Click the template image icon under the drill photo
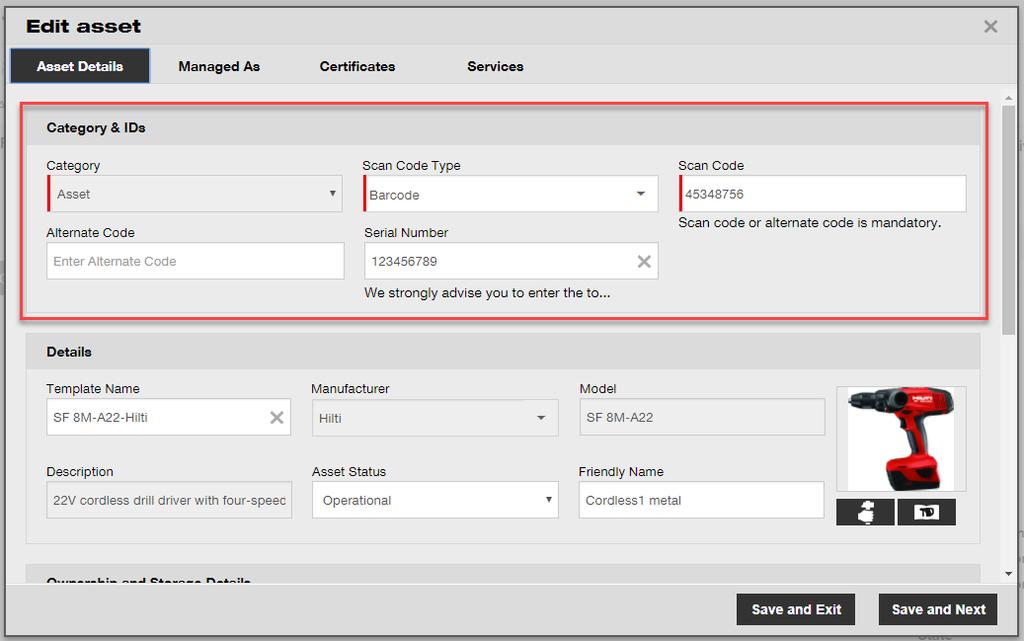Image resolution: width=1024 pixels, height=641 pixels. (x=927, y=512)
